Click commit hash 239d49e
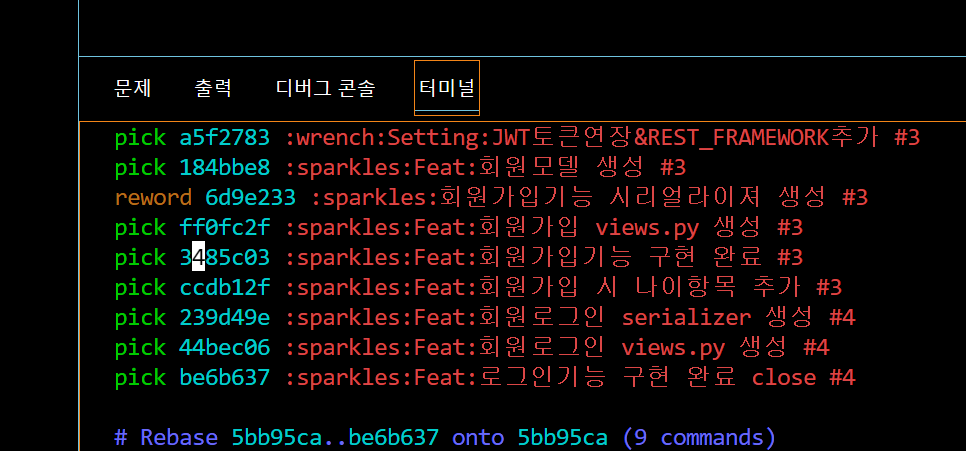 [x=224, y=317]
